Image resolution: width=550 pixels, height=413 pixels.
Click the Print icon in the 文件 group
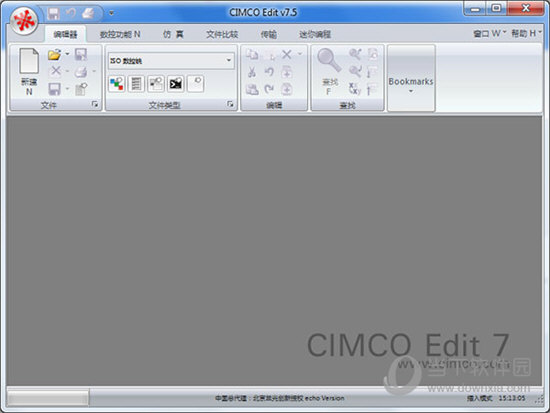click(x=81, y=72)
